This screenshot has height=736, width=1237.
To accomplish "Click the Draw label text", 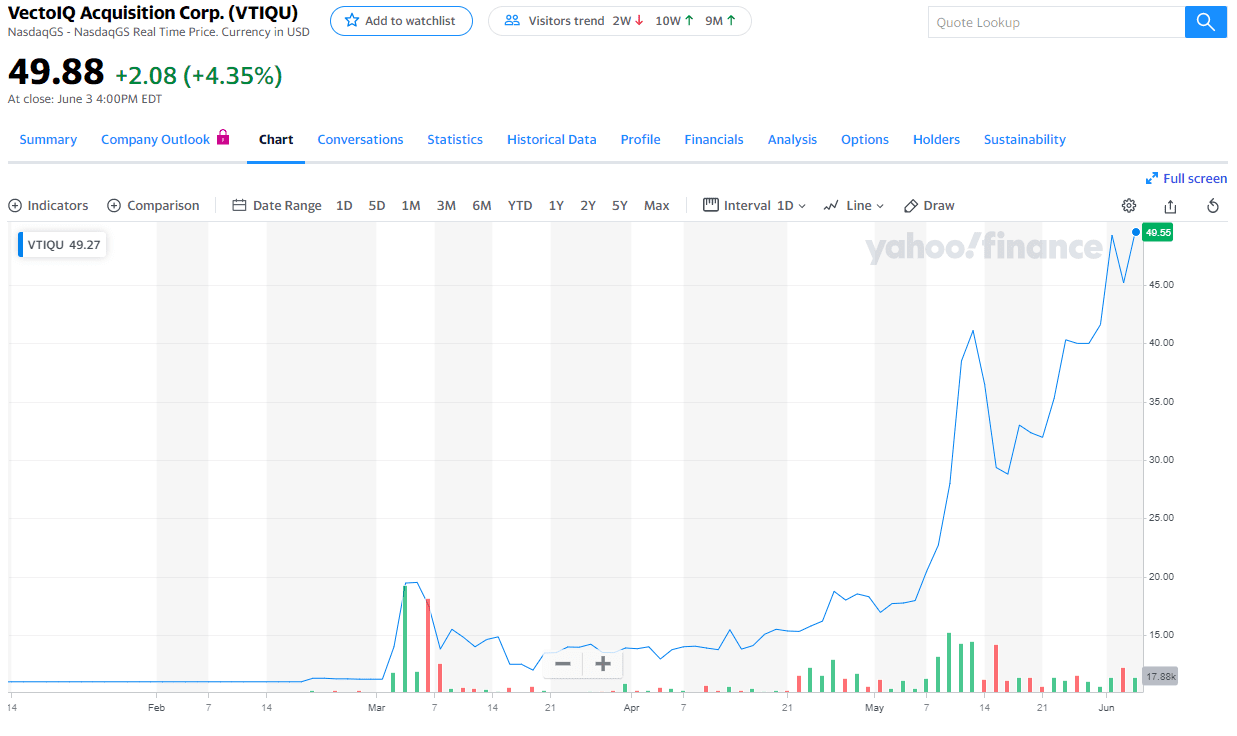I will [x=939, y=206].
